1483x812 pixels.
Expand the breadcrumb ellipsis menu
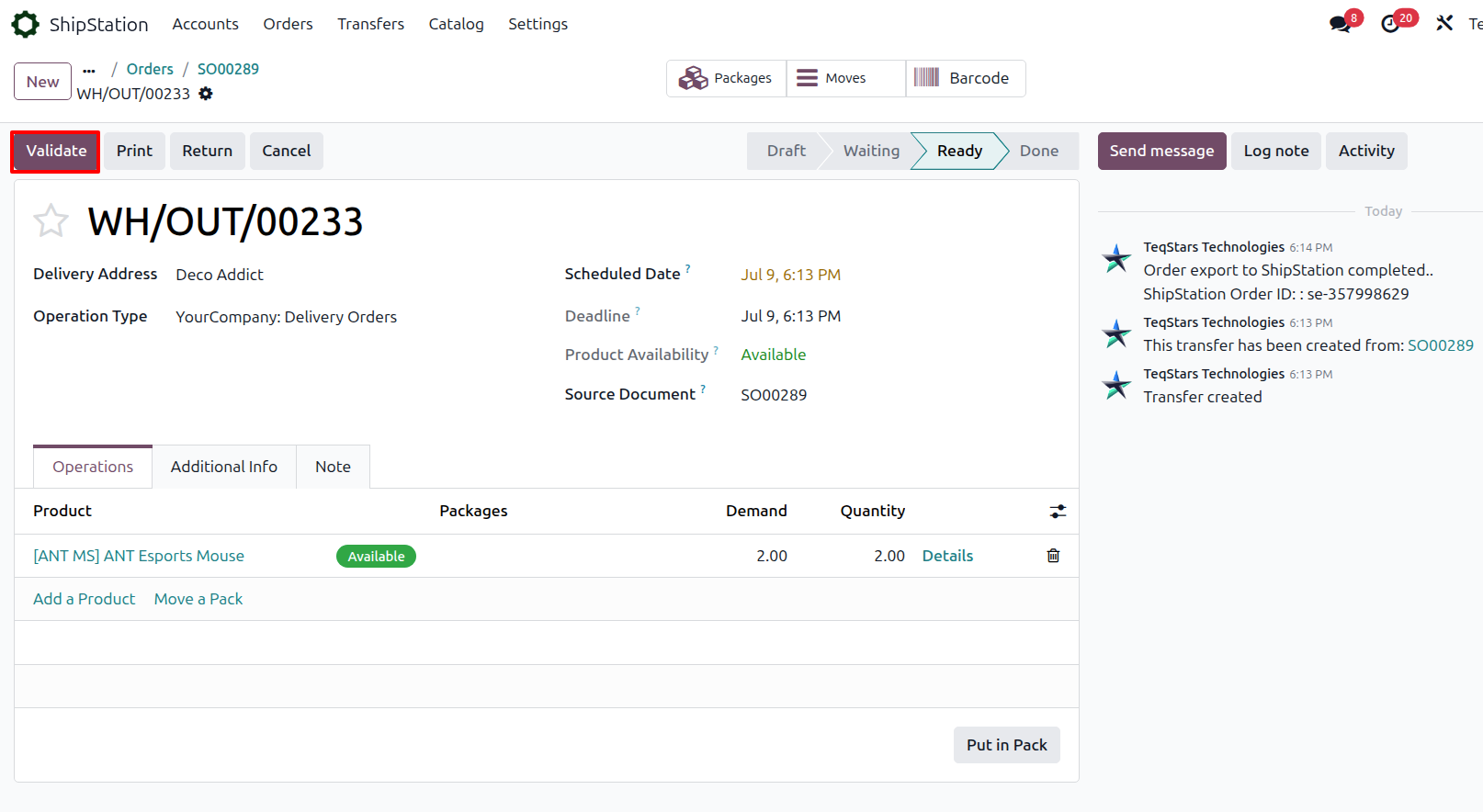pos(89,70)
